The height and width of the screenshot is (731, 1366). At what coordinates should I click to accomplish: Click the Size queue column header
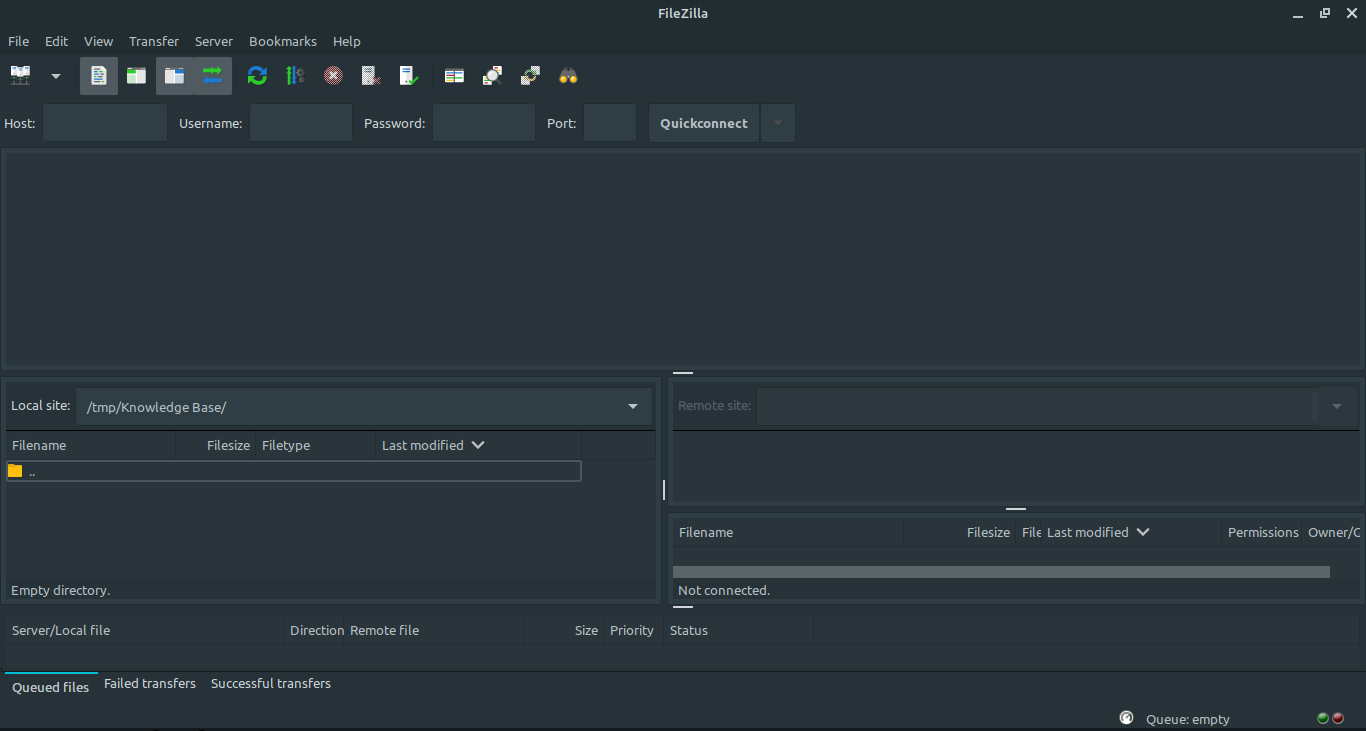564,630
